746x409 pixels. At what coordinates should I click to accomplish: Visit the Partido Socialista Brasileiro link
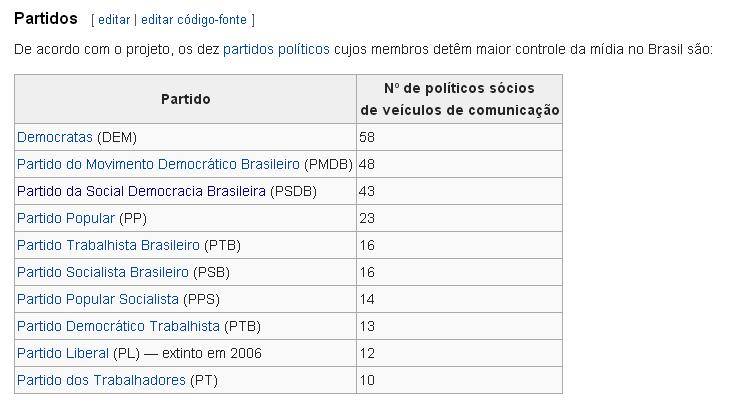click(102, 271)
